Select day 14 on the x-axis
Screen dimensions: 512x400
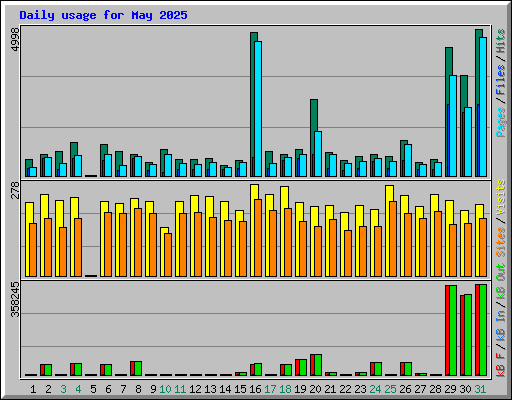coord(225,389)
